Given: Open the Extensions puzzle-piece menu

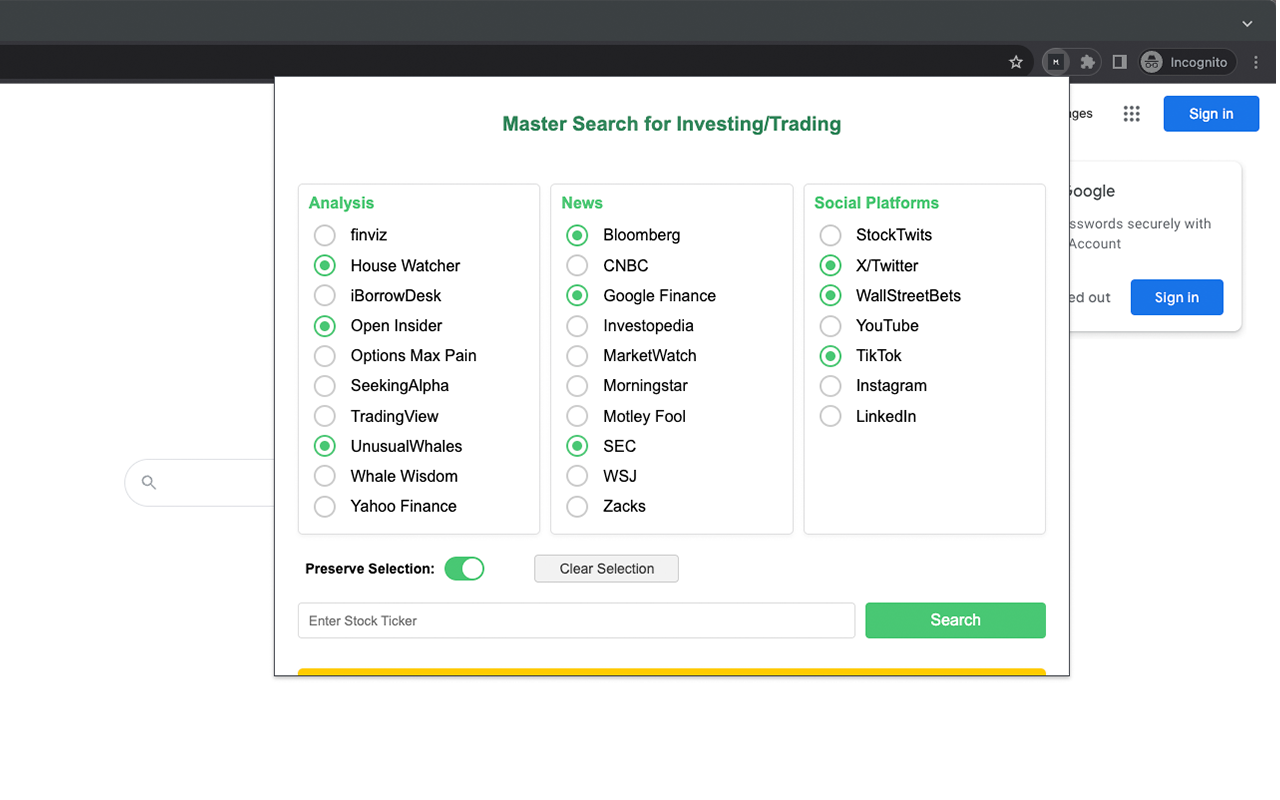Looking at the screenshot, I should (x=1087, y=61).
